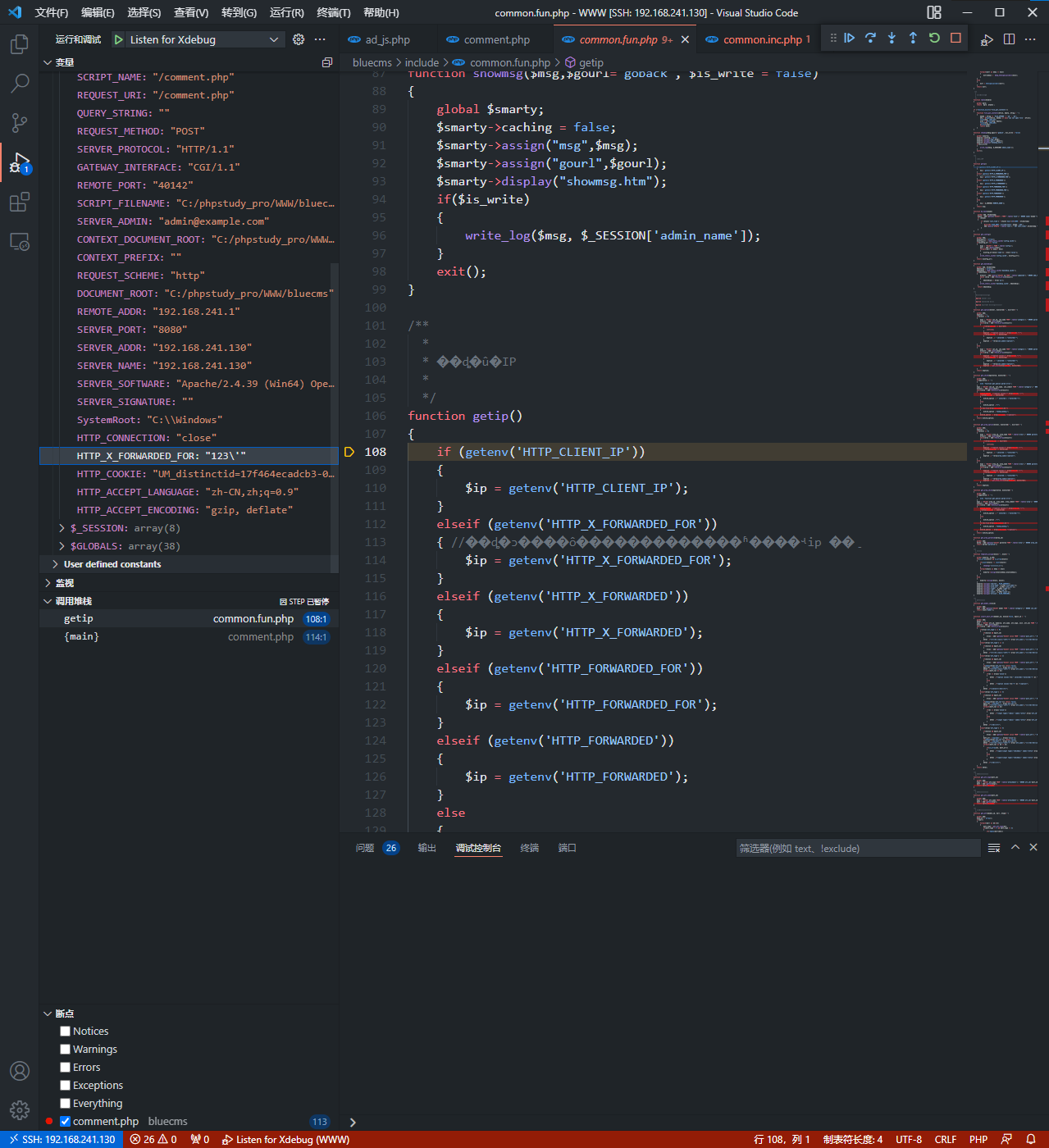This screenshot has width=1049, height=1148.
Task: Collapse all variables with the collapse icon
Action: coord(327,62)
